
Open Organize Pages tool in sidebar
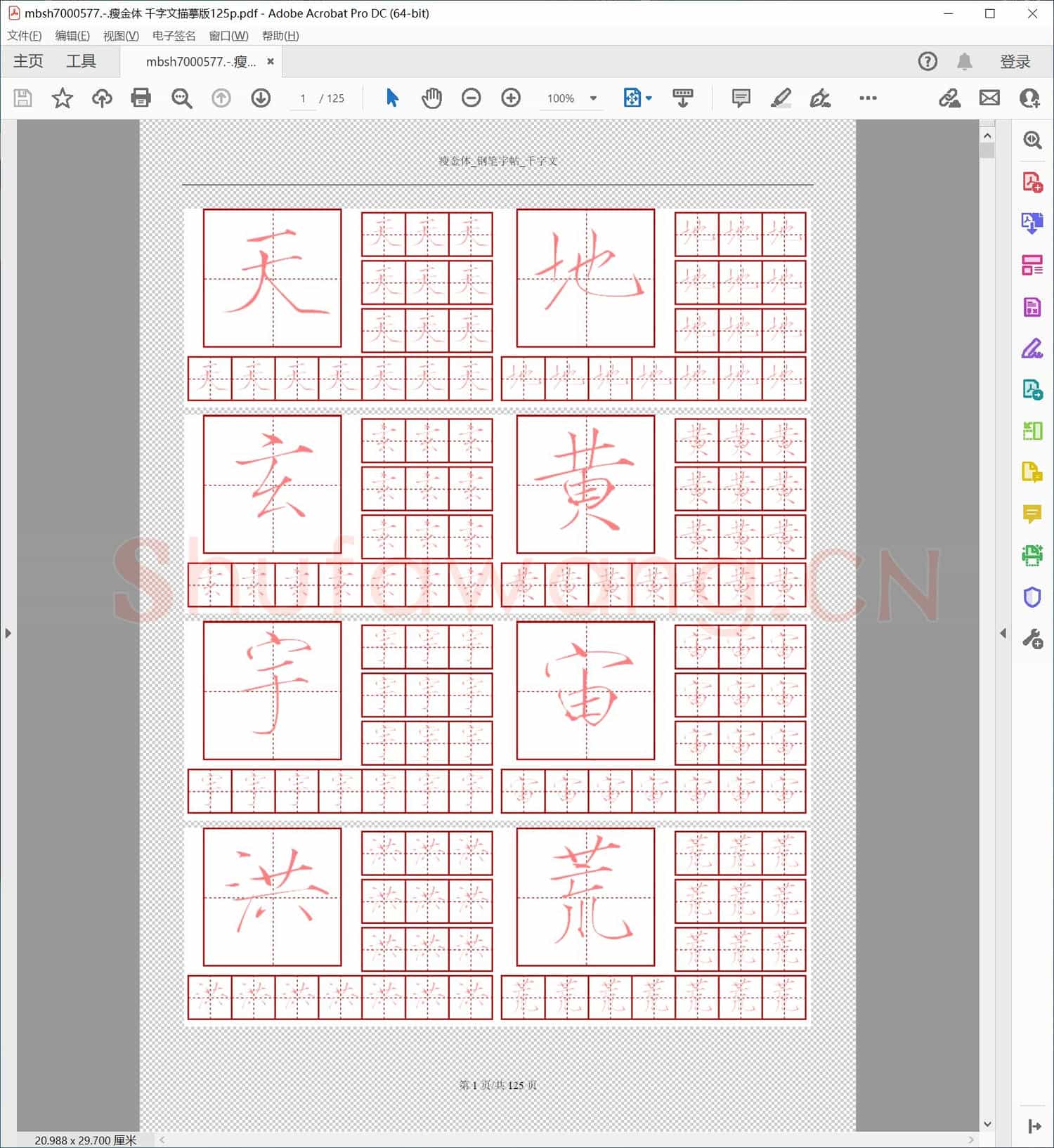[x=1032, y=265]
